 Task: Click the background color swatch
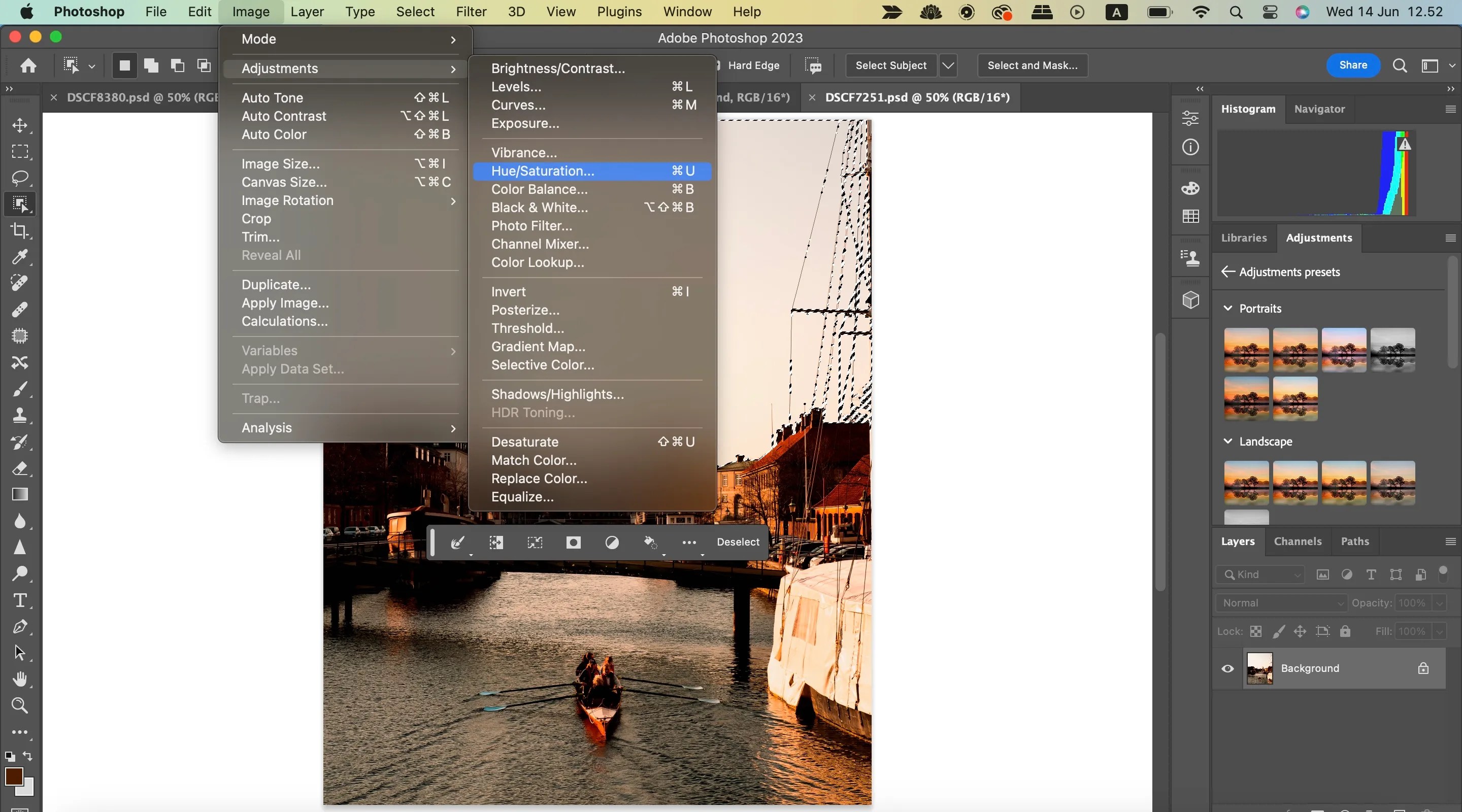click(x=27, y=789)
